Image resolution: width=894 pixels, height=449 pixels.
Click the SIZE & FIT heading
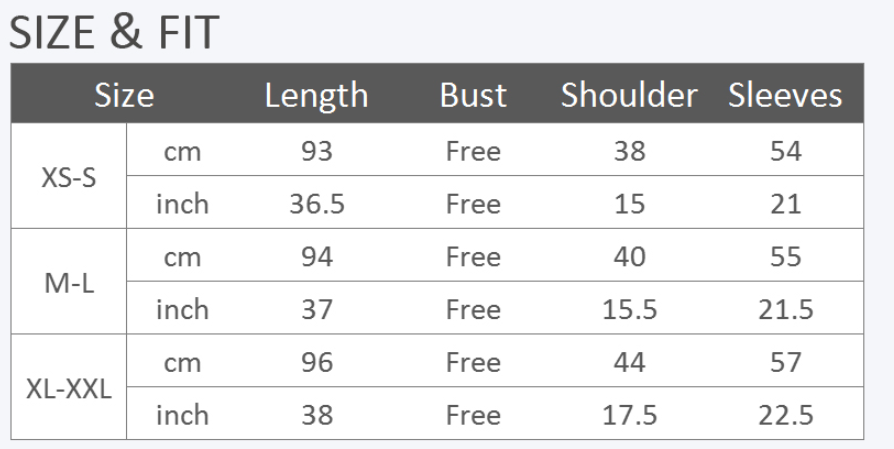click(x=113, y=33)
